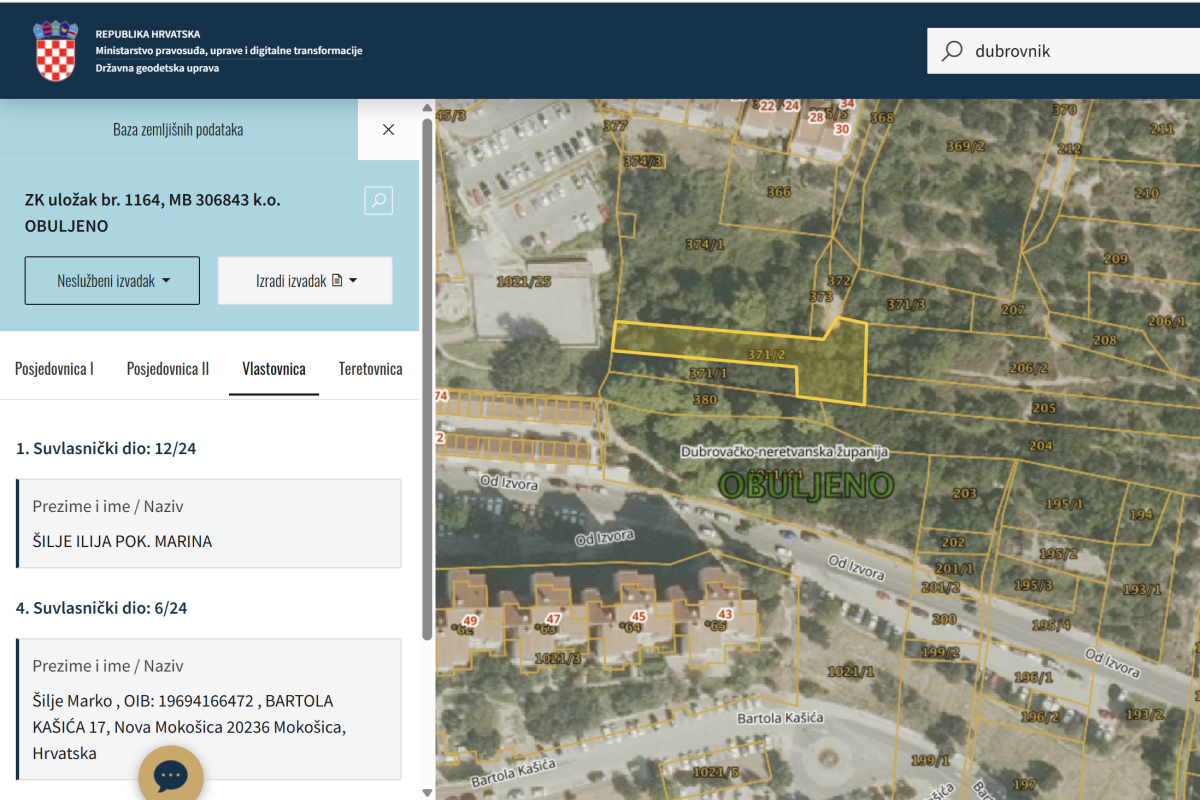Click the scrollbar down arrow
This screenshot has width=1200, height=800.
(427, 793)
